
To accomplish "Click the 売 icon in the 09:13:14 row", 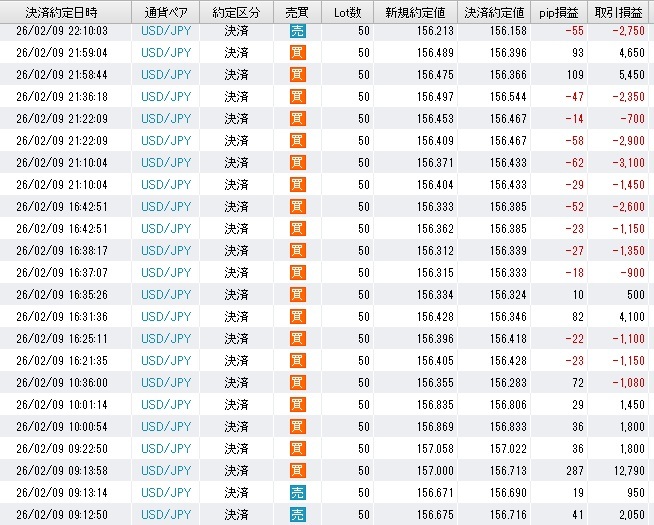I will click(x=297, y=493).
